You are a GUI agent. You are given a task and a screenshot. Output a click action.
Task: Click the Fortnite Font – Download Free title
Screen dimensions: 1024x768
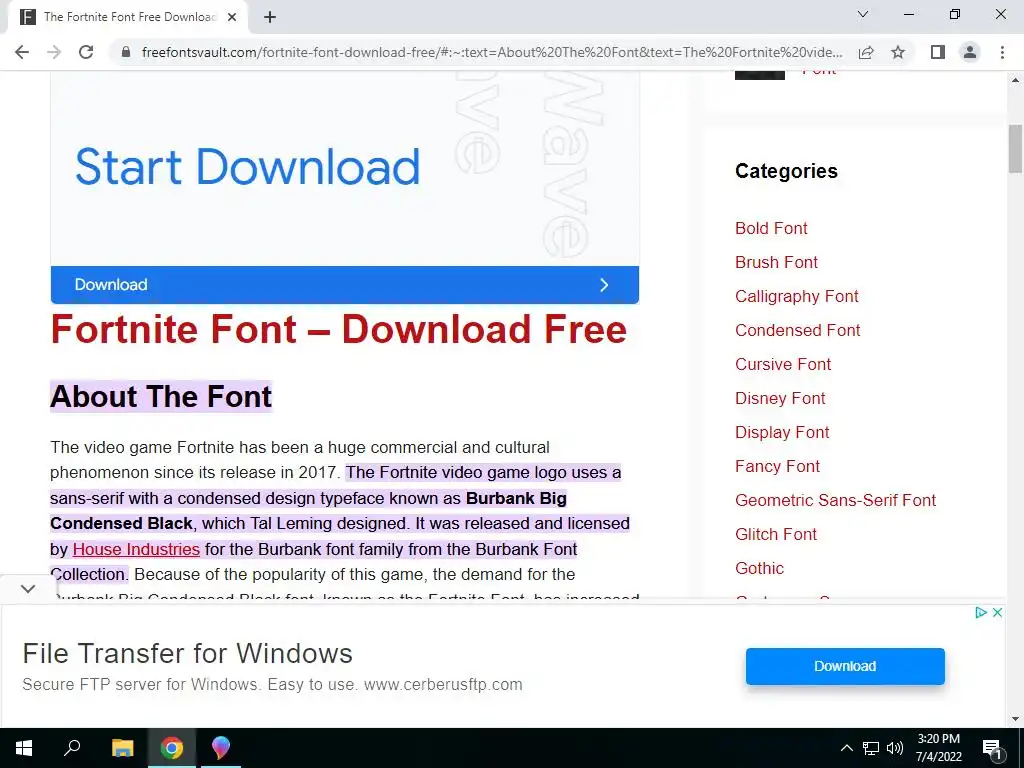(x=338, y=329)
